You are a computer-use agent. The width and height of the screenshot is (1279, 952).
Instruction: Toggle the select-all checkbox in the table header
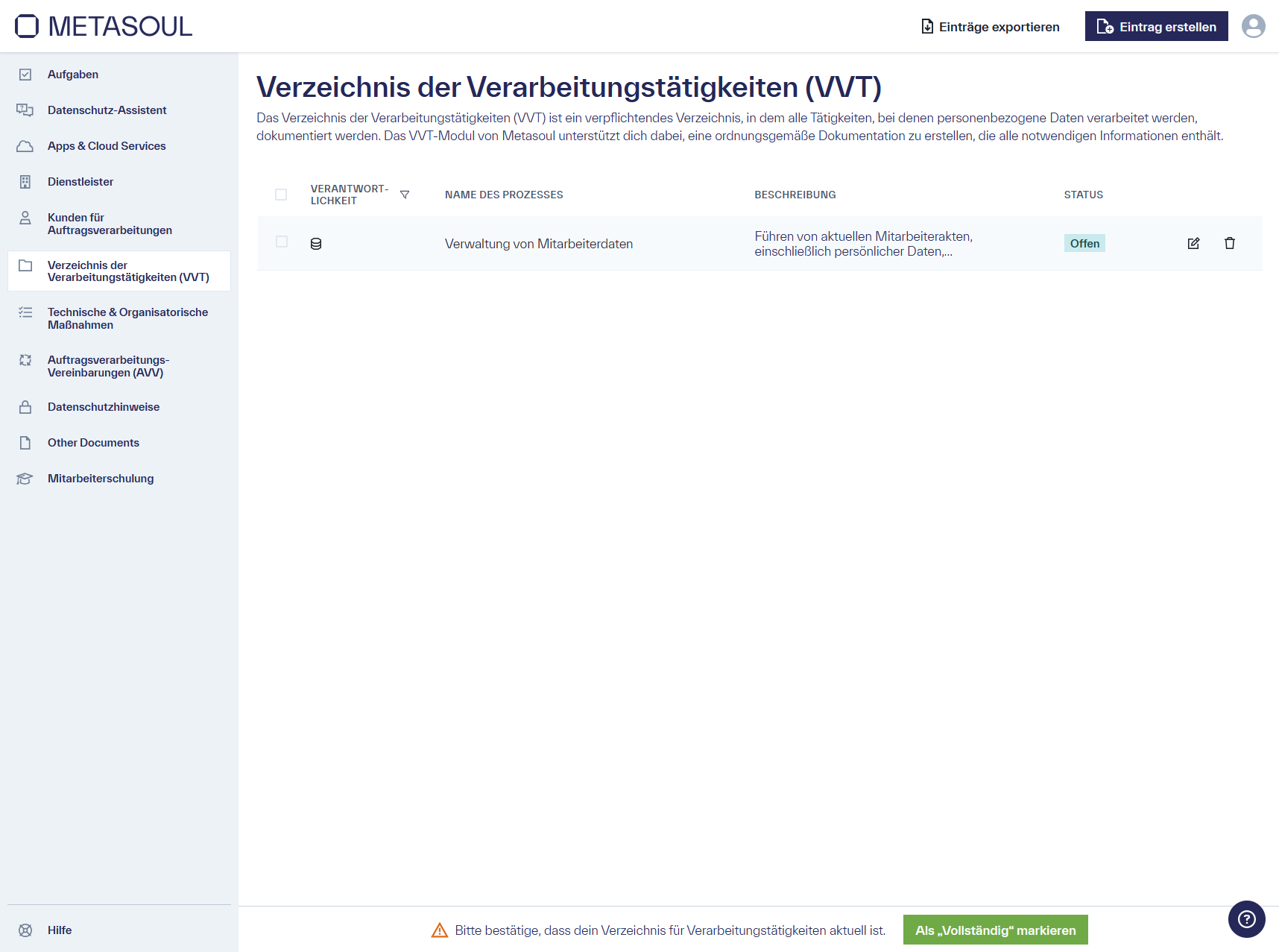click(282, 195)
